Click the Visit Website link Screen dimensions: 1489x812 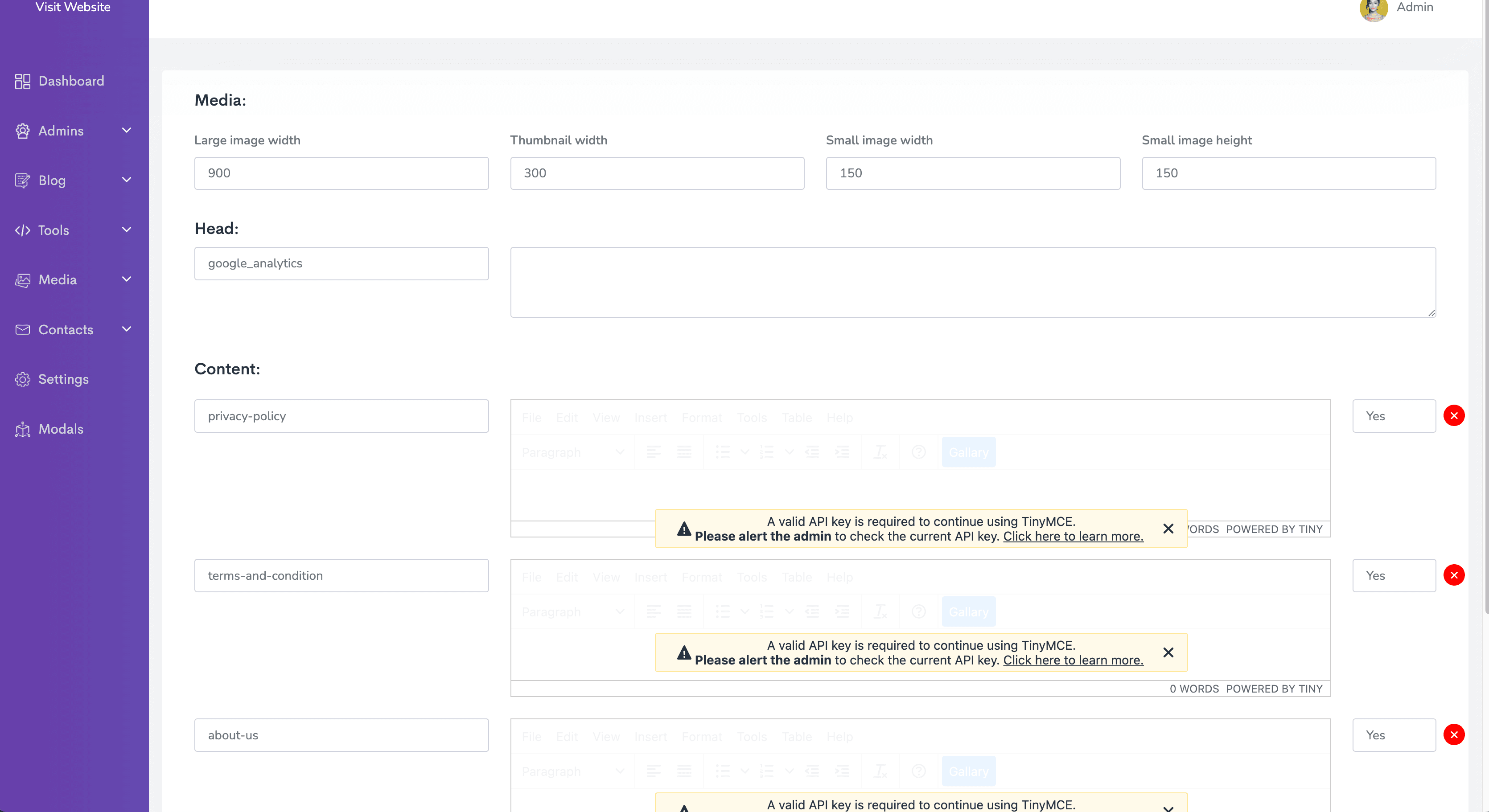[73, 7]
